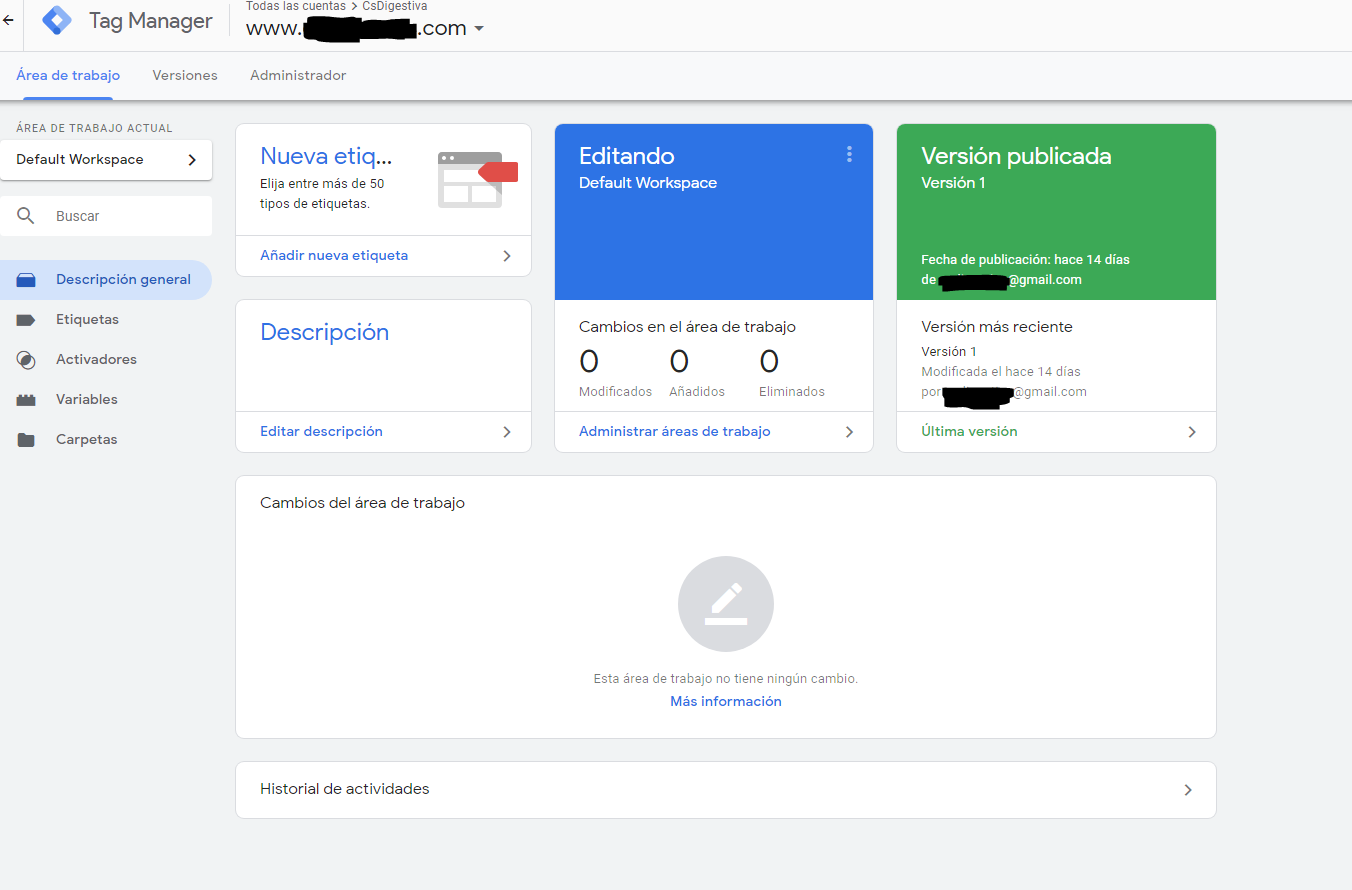
Task: Click Administrar áreas de trabajo
Action: point(674,432)
